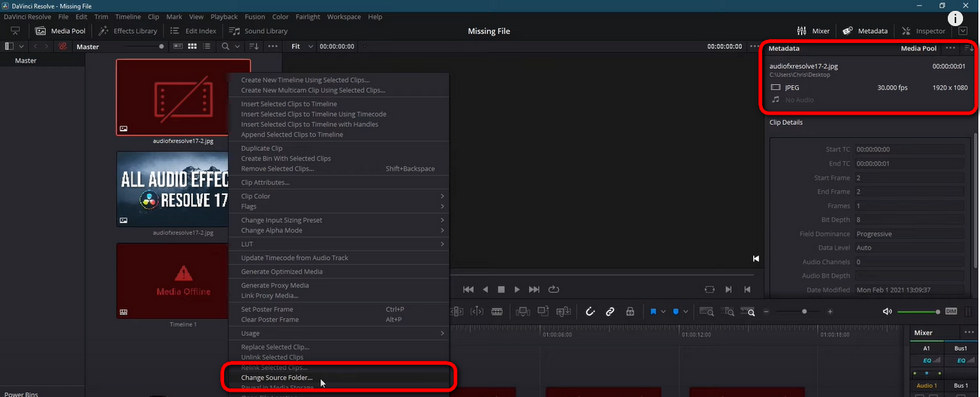Switch media pool to thumbnail grid view

point(192,46)
